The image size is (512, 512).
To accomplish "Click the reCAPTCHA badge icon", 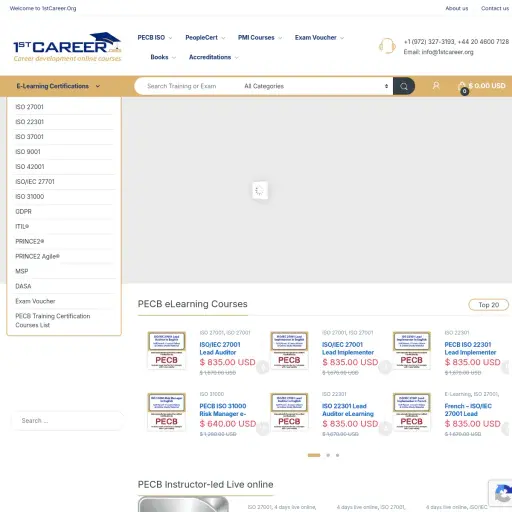I will click(x=502, y=493).
